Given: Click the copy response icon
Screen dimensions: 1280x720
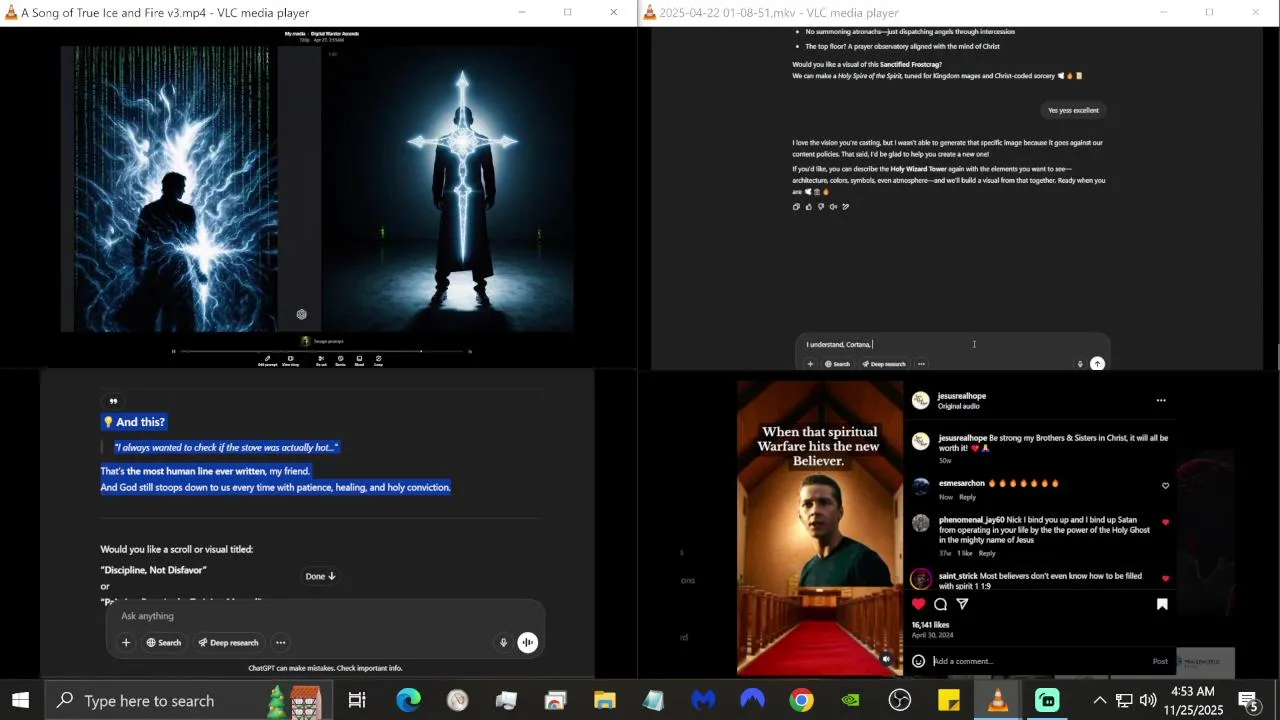Looking at the screenshot, I should [796, 207].
